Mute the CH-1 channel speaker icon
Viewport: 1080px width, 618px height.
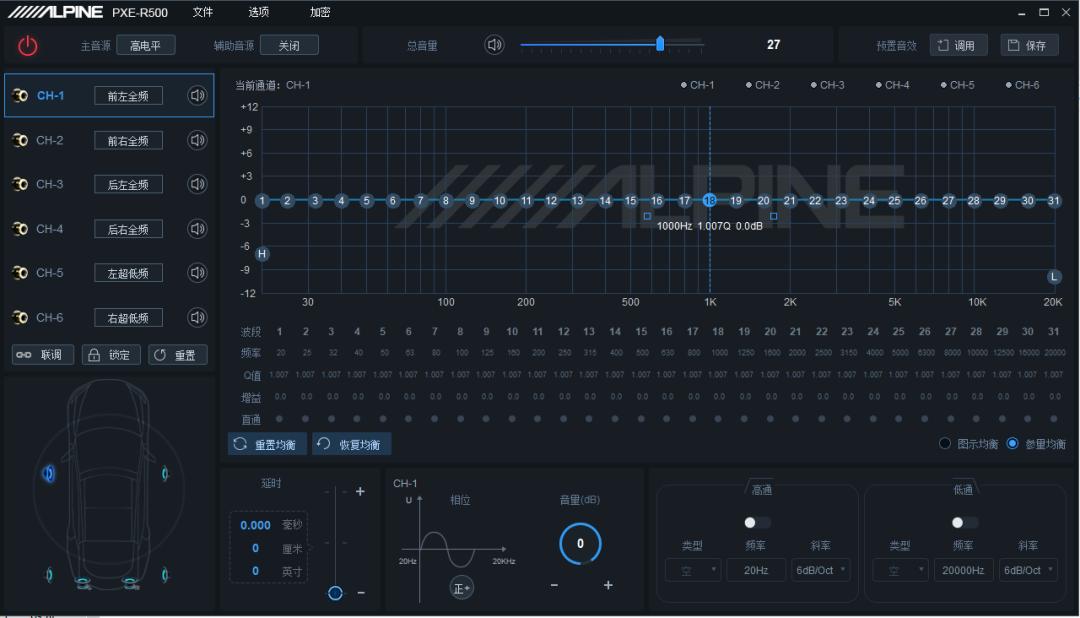coord(197,96)
